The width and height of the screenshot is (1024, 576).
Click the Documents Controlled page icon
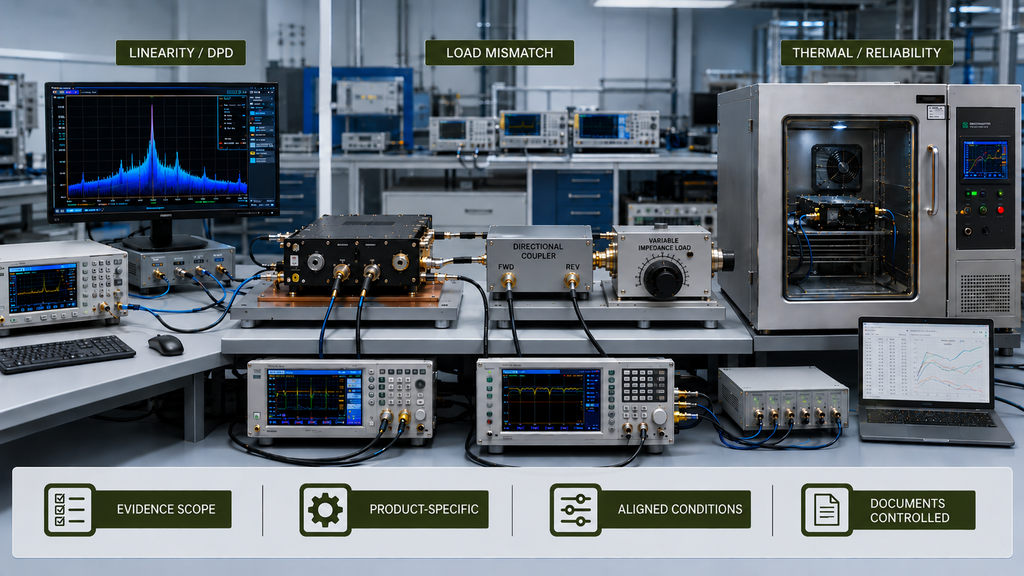click(827, 509)
